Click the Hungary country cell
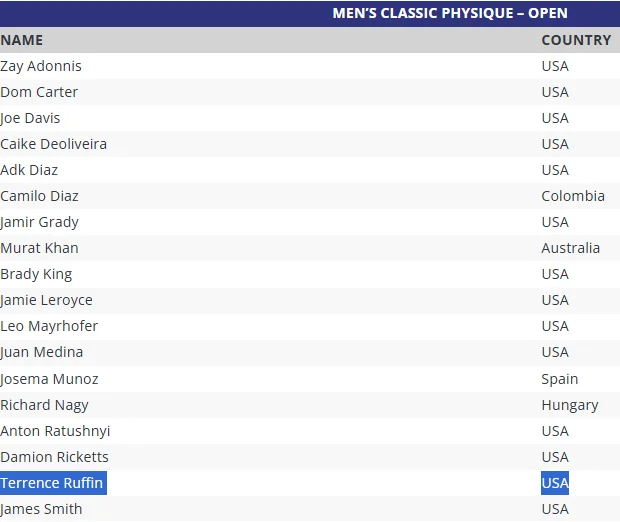The image size is (620, 522). 570,405
